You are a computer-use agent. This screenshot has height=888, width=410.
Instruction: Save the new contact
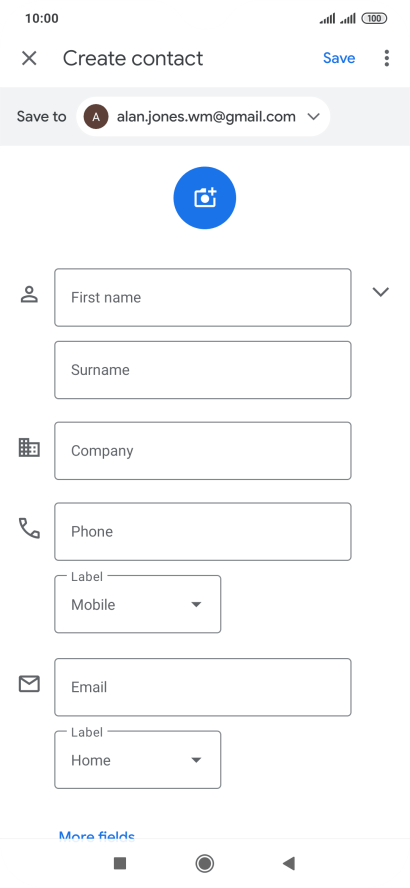pyautogui.click(x=339, y=58)
